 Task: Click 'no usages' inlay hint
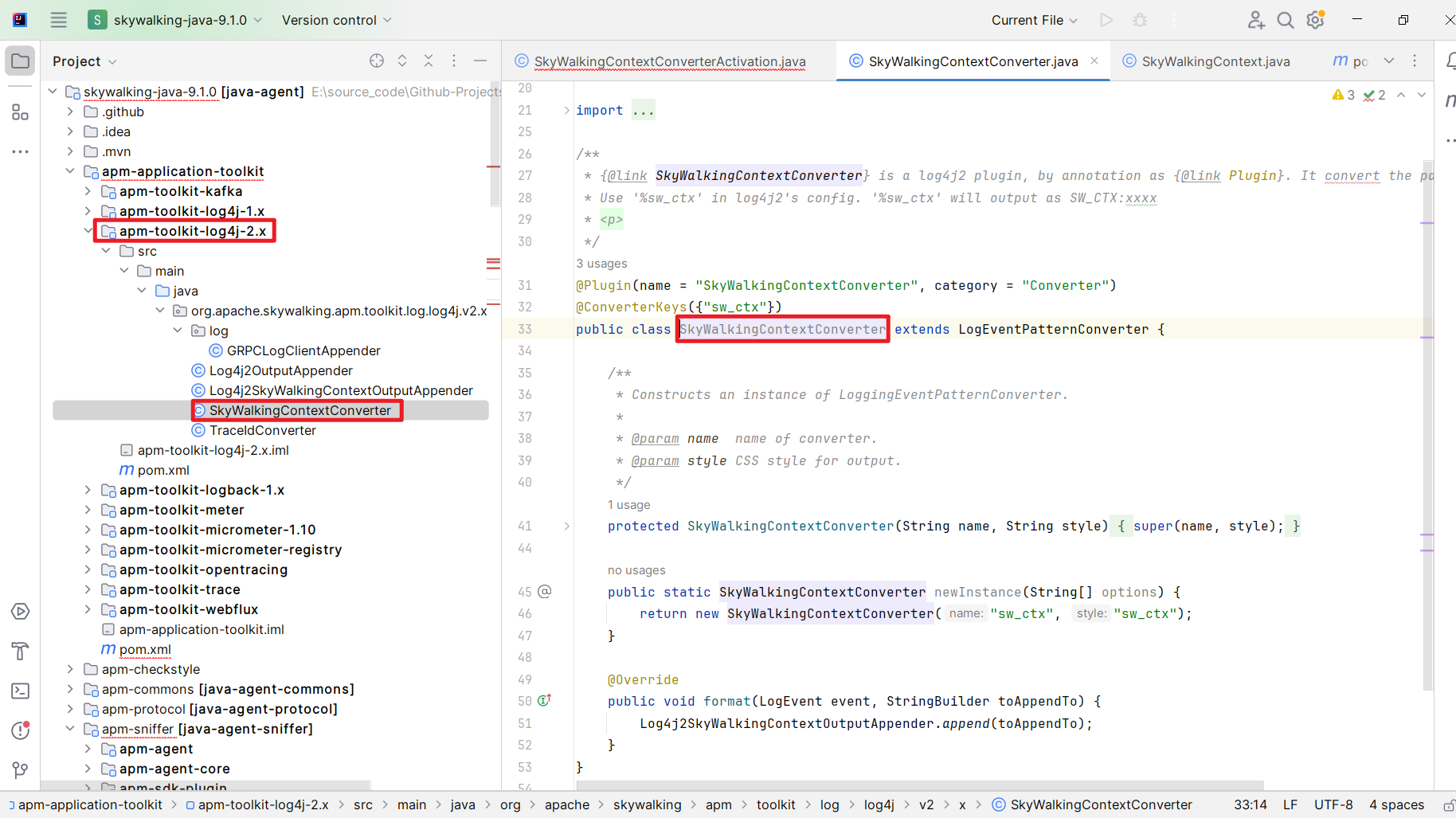636,570
